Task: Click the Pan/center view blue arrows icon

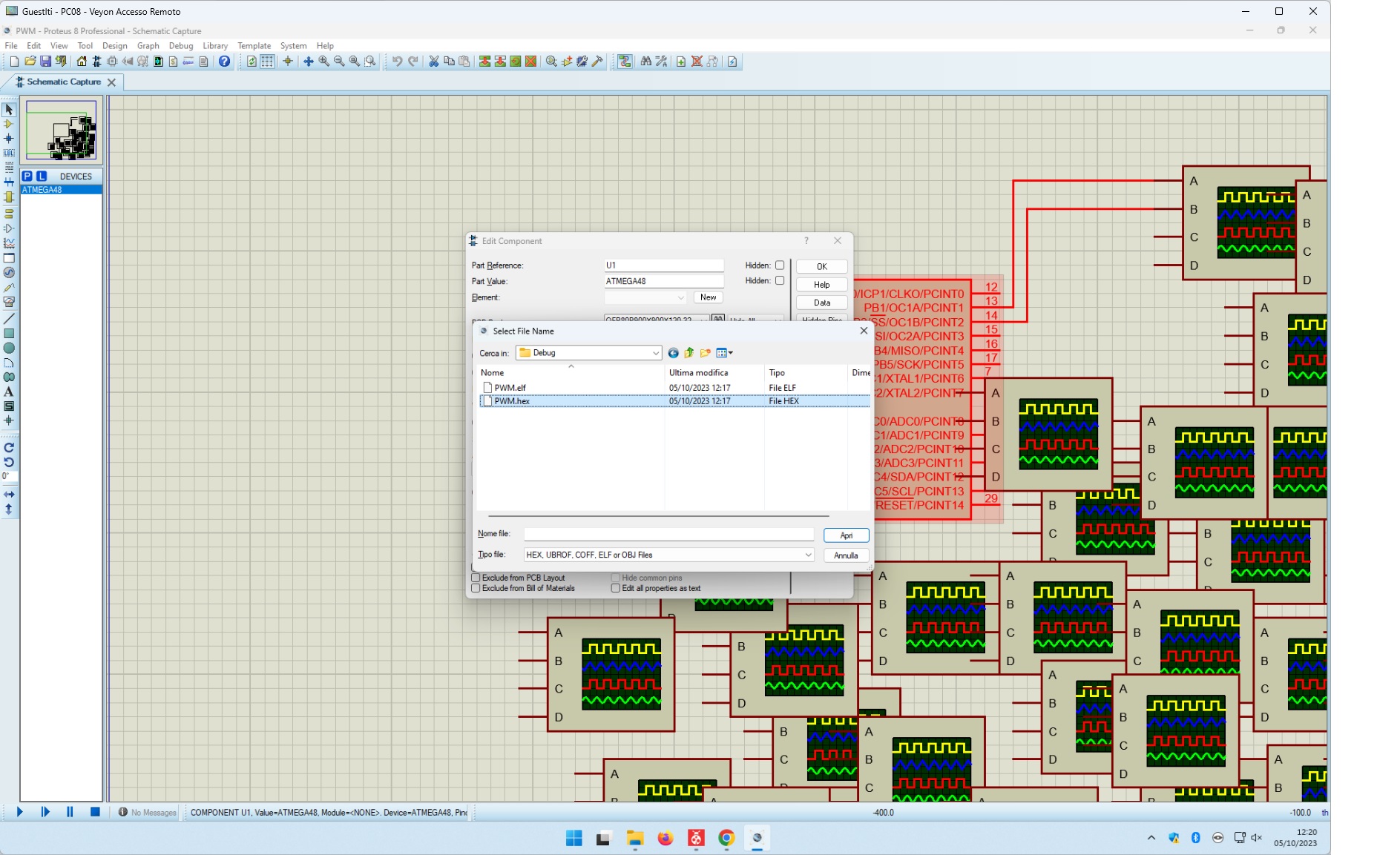Action: coord(309,62)
